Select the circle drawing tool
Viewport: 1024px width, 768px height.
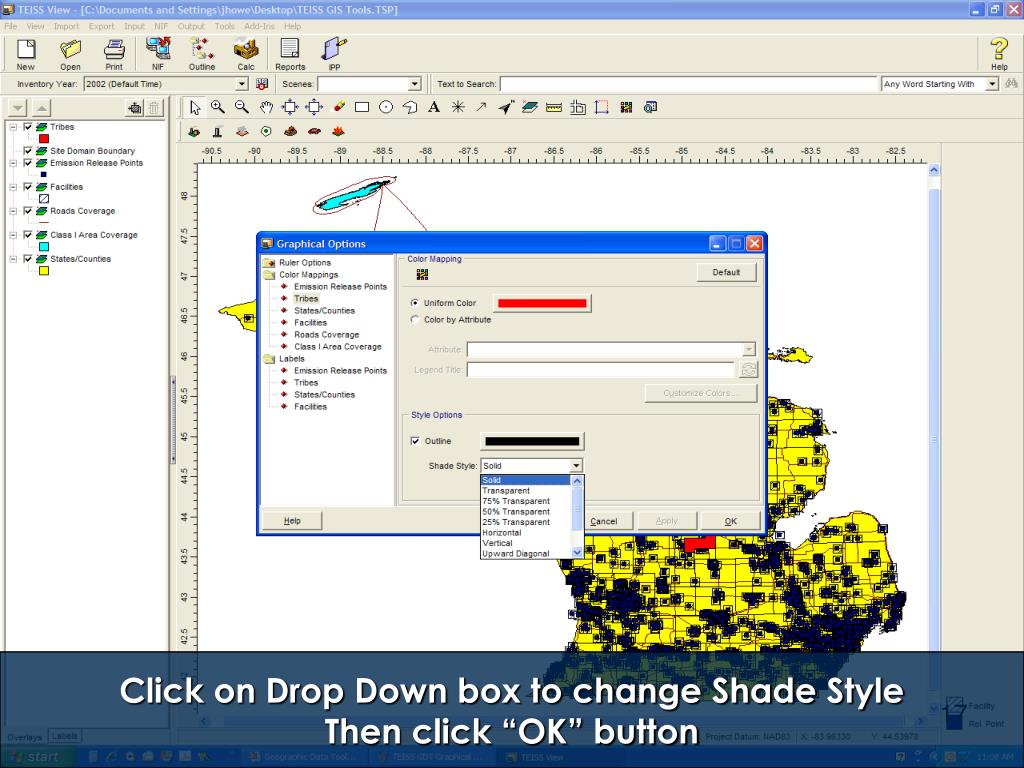(386, 107)
